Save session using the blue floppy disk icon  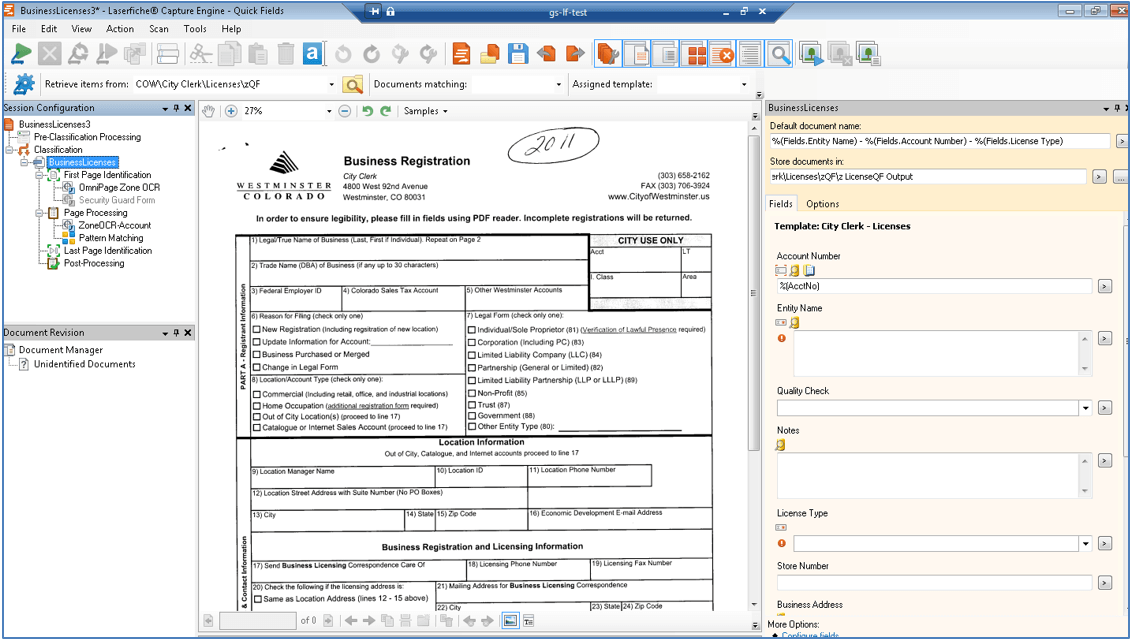point(518,54)
